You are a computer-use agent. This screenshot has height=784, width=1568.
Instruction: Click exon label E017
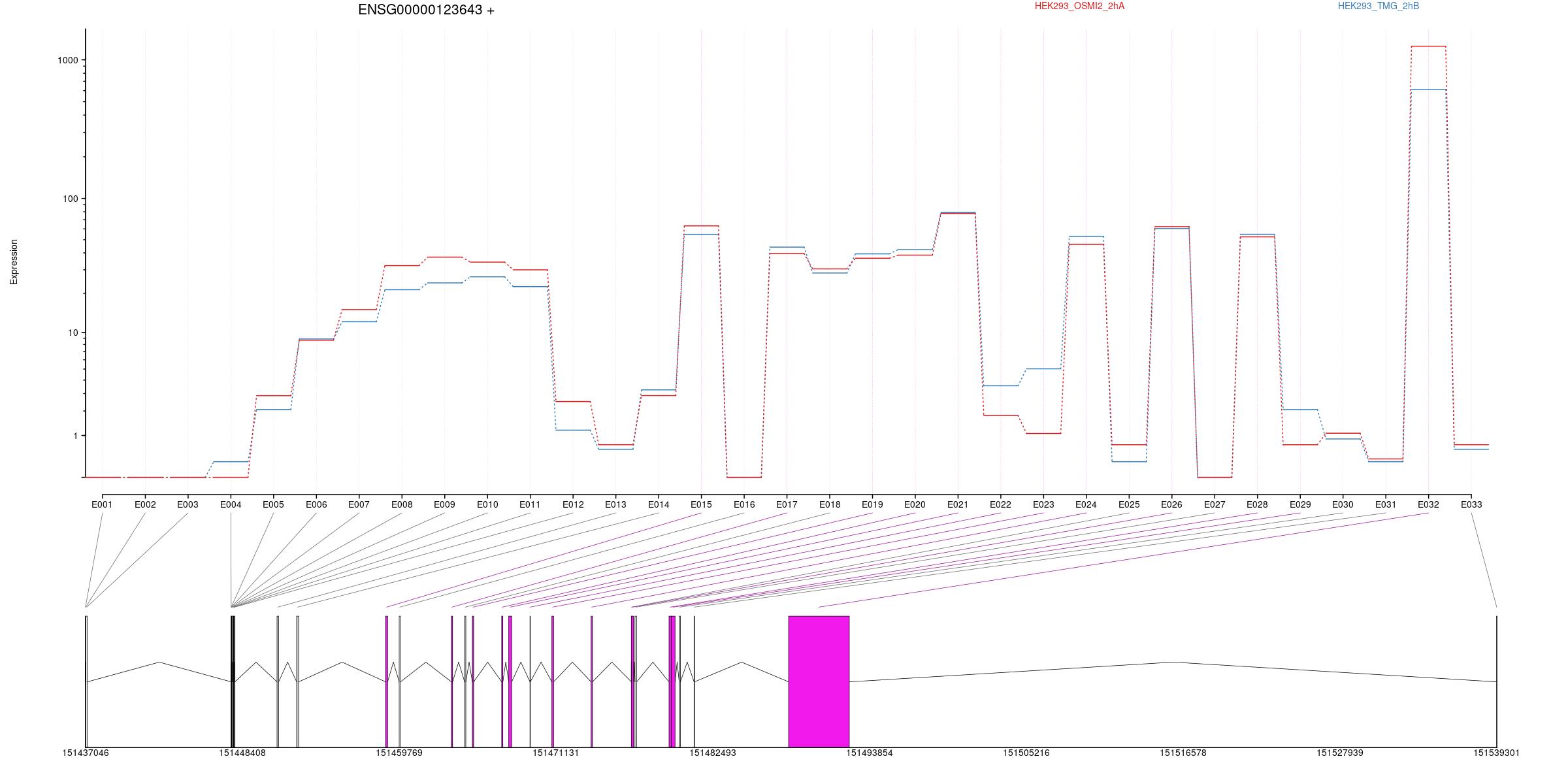[787, 504]
